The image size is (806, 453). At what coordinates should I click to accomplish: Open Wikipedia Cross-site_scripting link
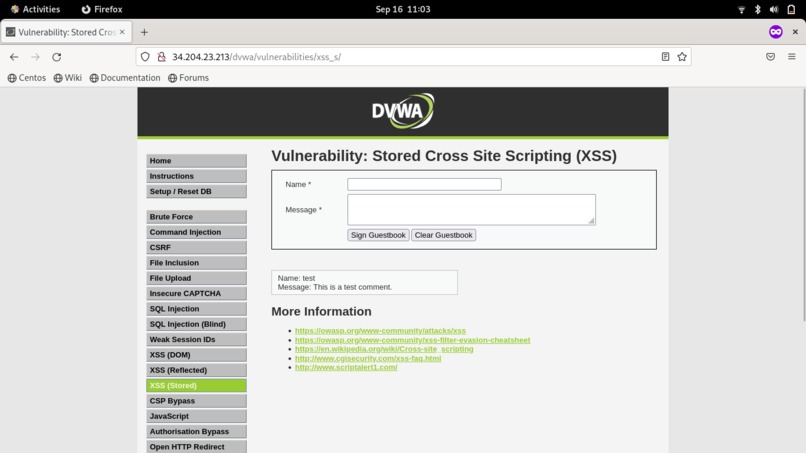coord(384,349)
